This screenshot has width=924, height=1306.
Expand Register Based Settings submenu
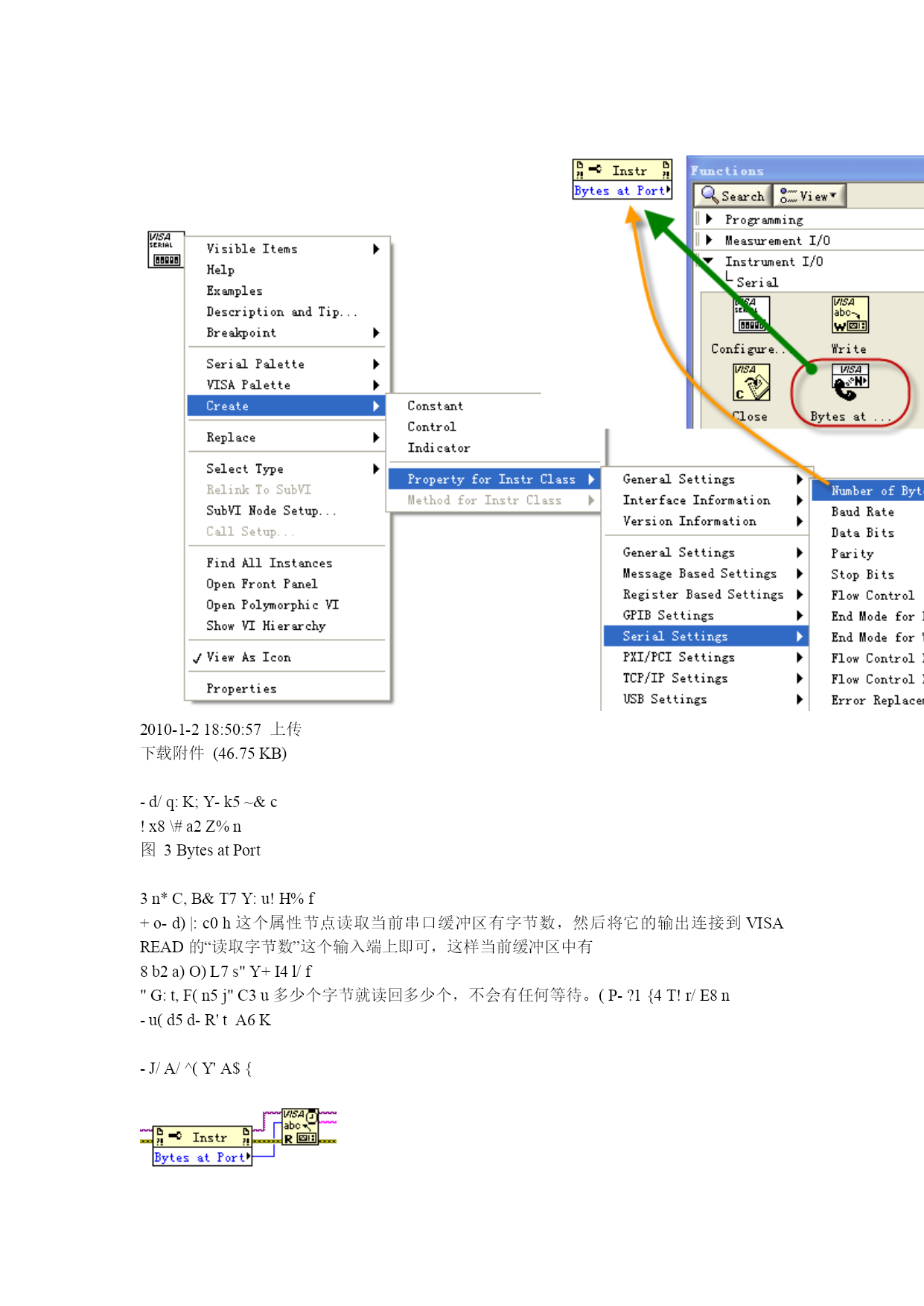point(705,593)
